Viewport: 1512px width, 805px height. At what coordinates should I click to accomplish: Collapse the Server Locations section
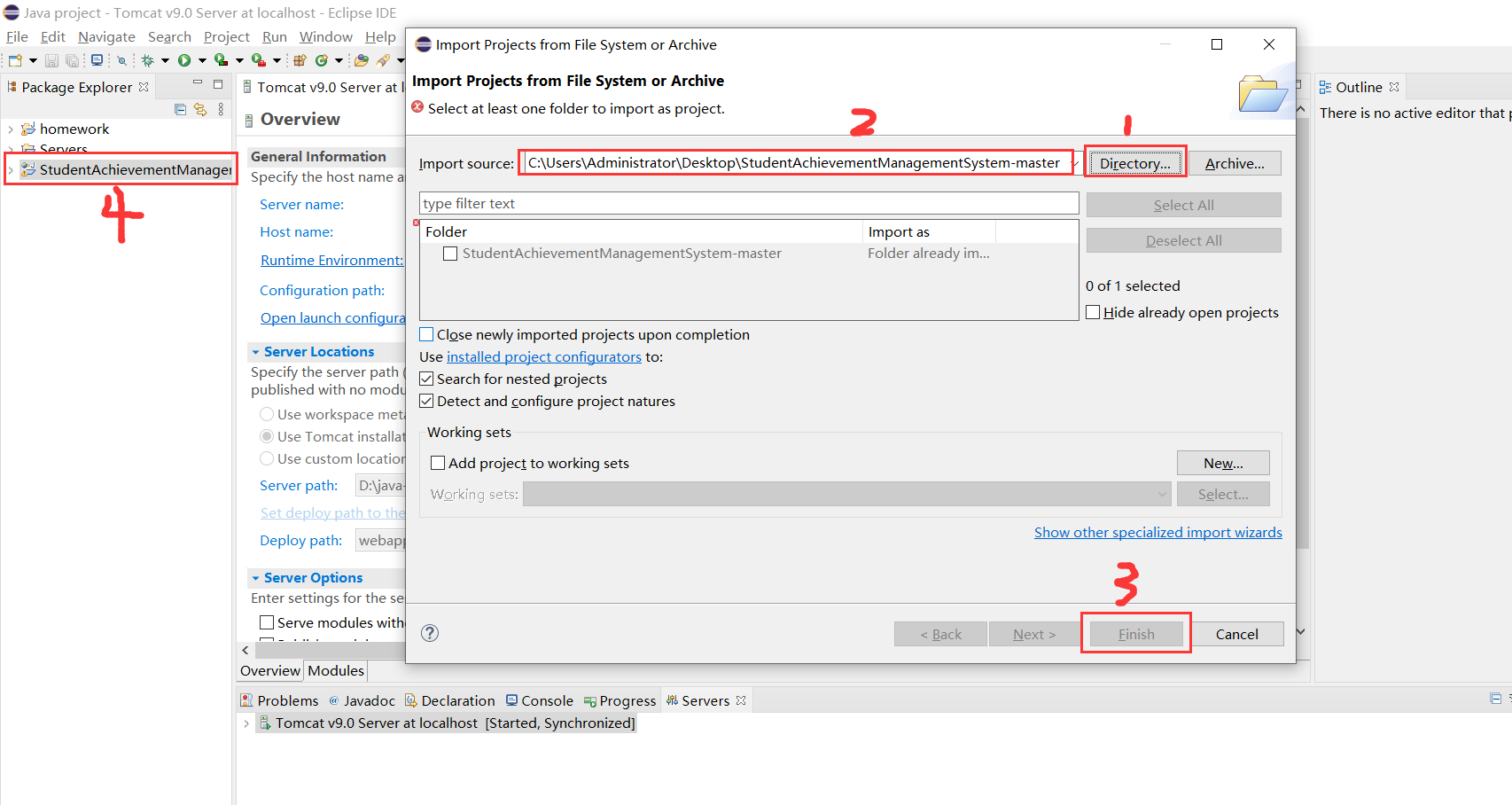point(255,352)
